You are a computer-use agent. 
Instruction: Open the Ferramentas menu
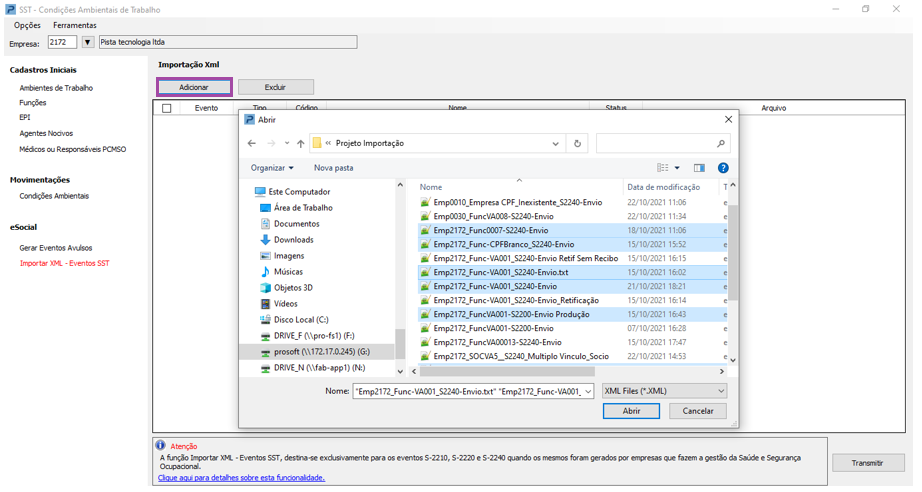[x=75, y=25]
